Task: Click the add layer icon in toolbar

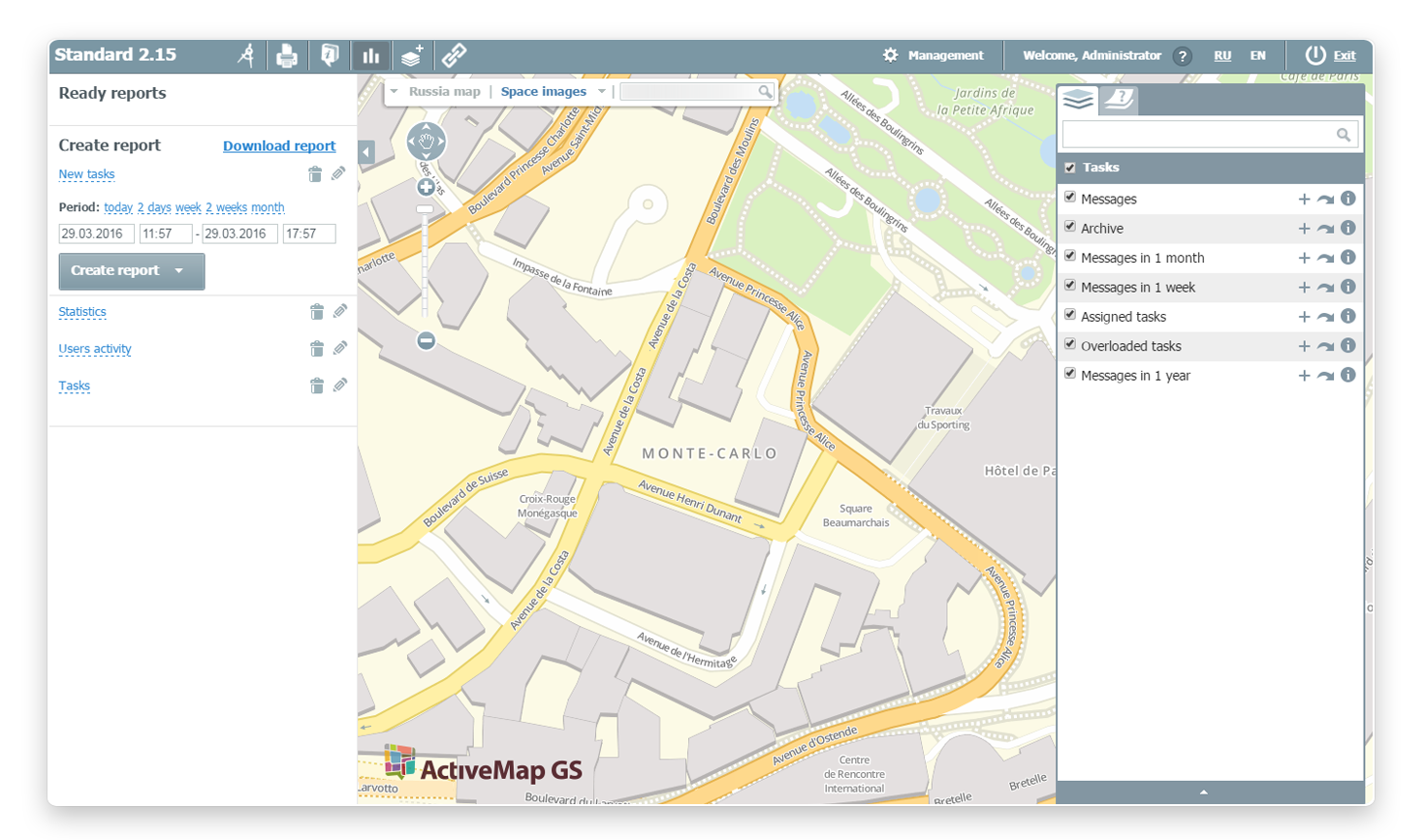Action: click(412, 55)
